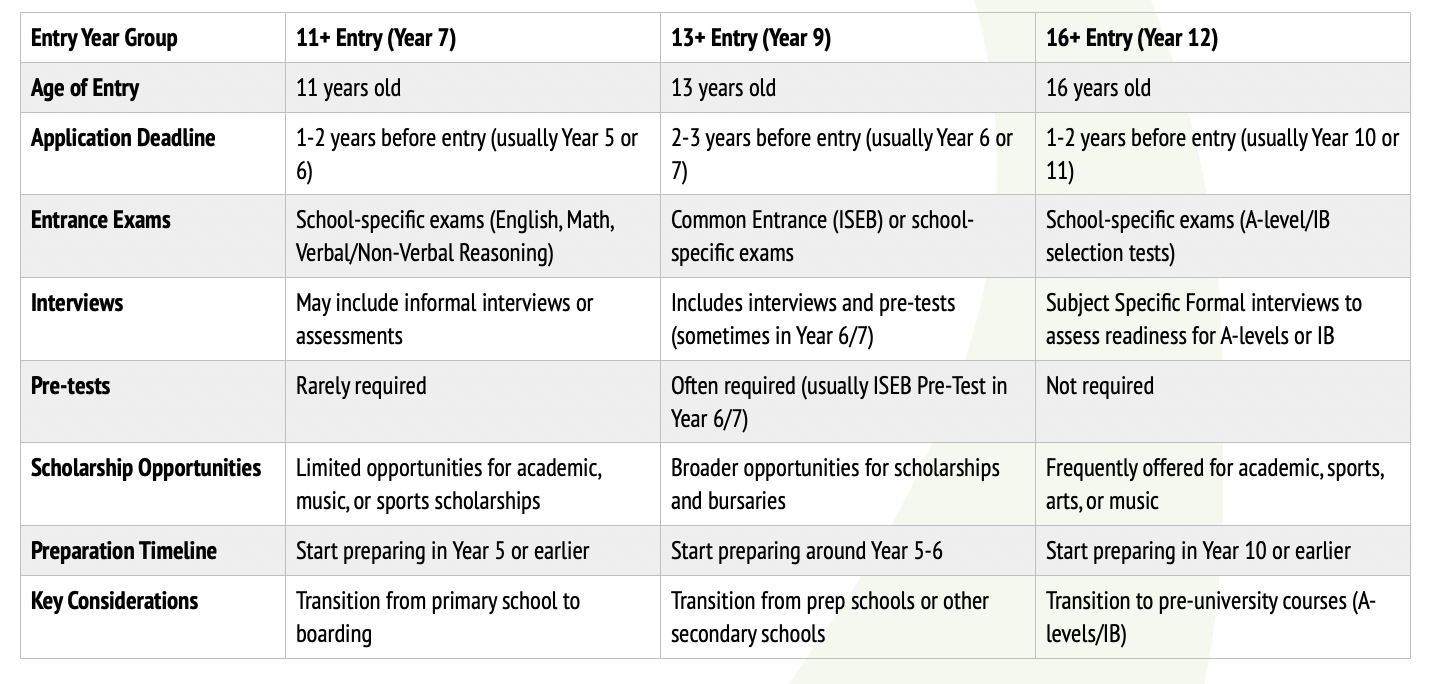This screenshot has width=1434, height=684.
Task: Click the "16+ Entry (Year 12)" column header
Action: (x=1131, y=39)
